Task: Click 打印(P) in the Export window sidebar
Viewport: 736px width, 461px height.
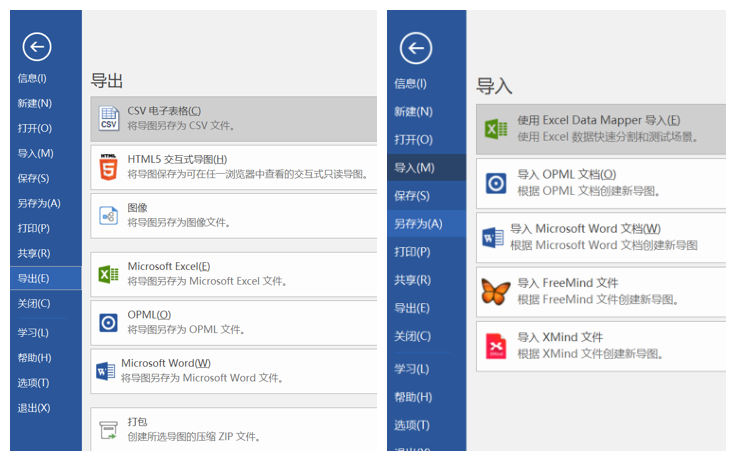Action: [34, 228]
